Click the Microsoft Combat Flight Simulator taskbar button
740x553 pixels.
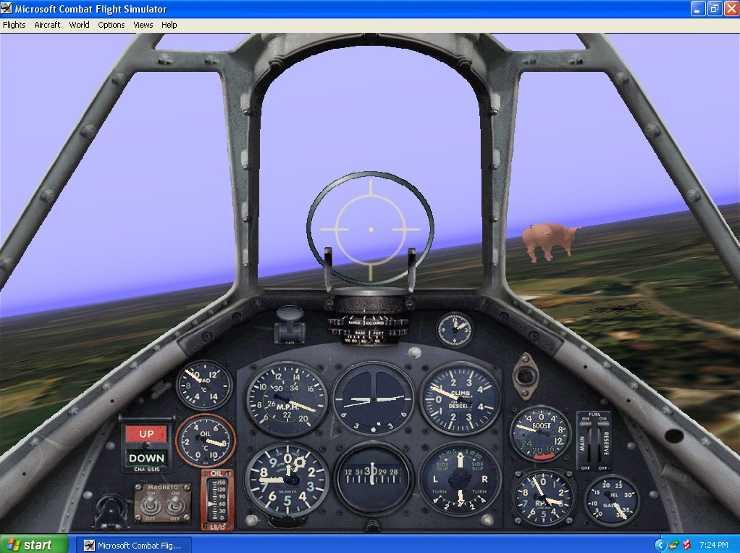pyautogui.click(x=136, y=545)
